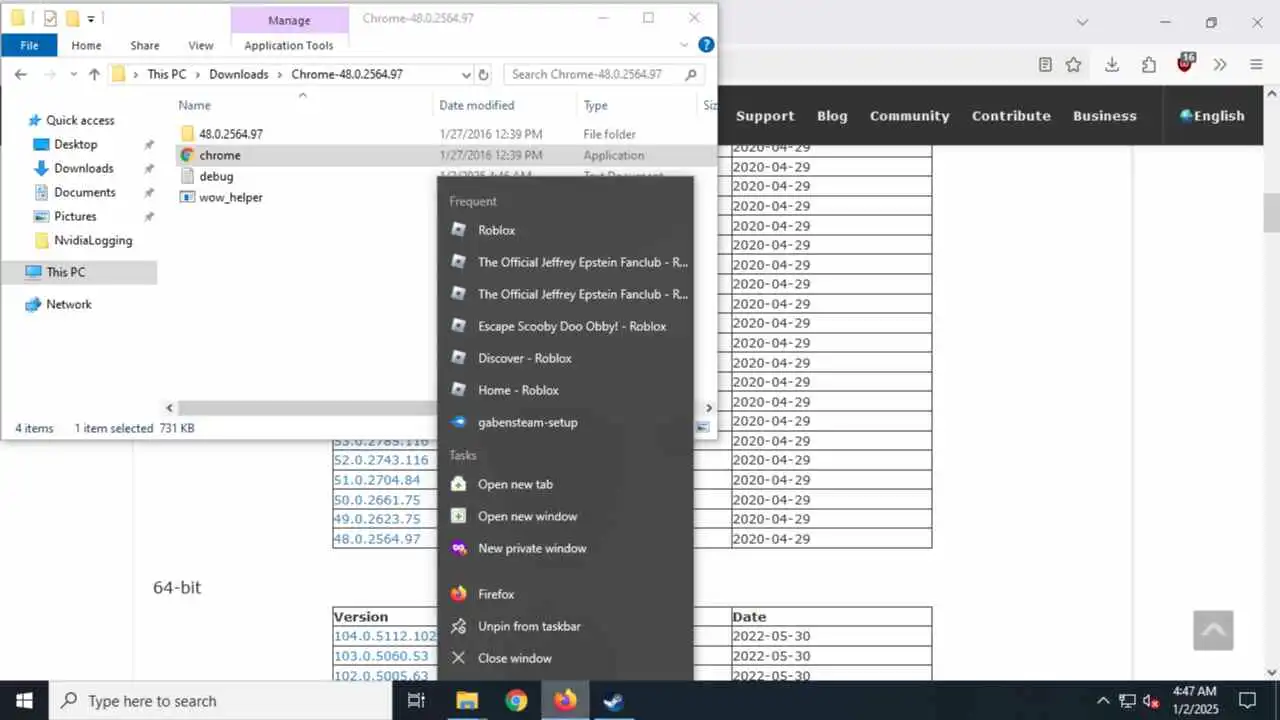Click Community in website navigation

coord(910,116)
